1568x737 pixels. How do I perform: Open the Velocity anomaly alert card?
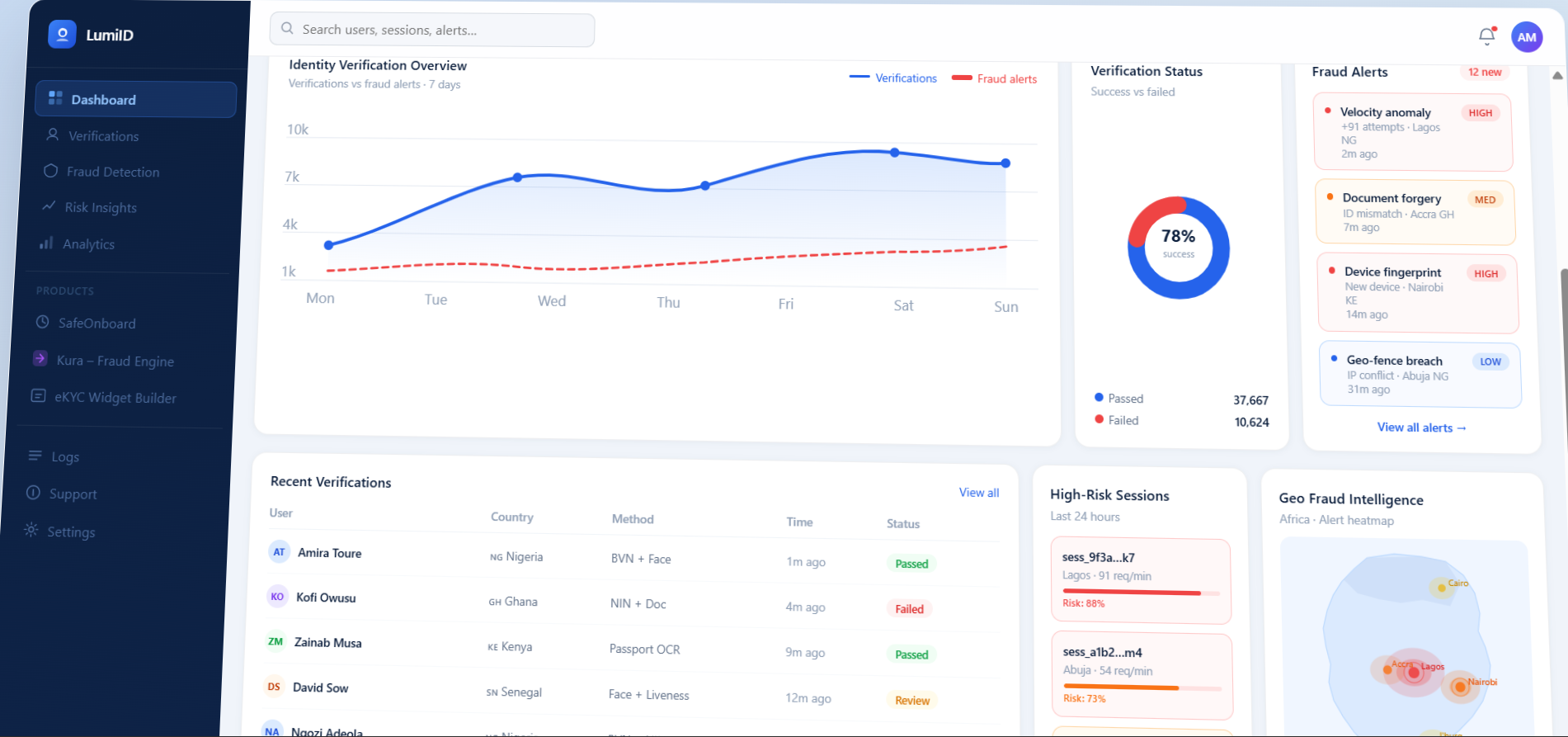(1411, 132)
